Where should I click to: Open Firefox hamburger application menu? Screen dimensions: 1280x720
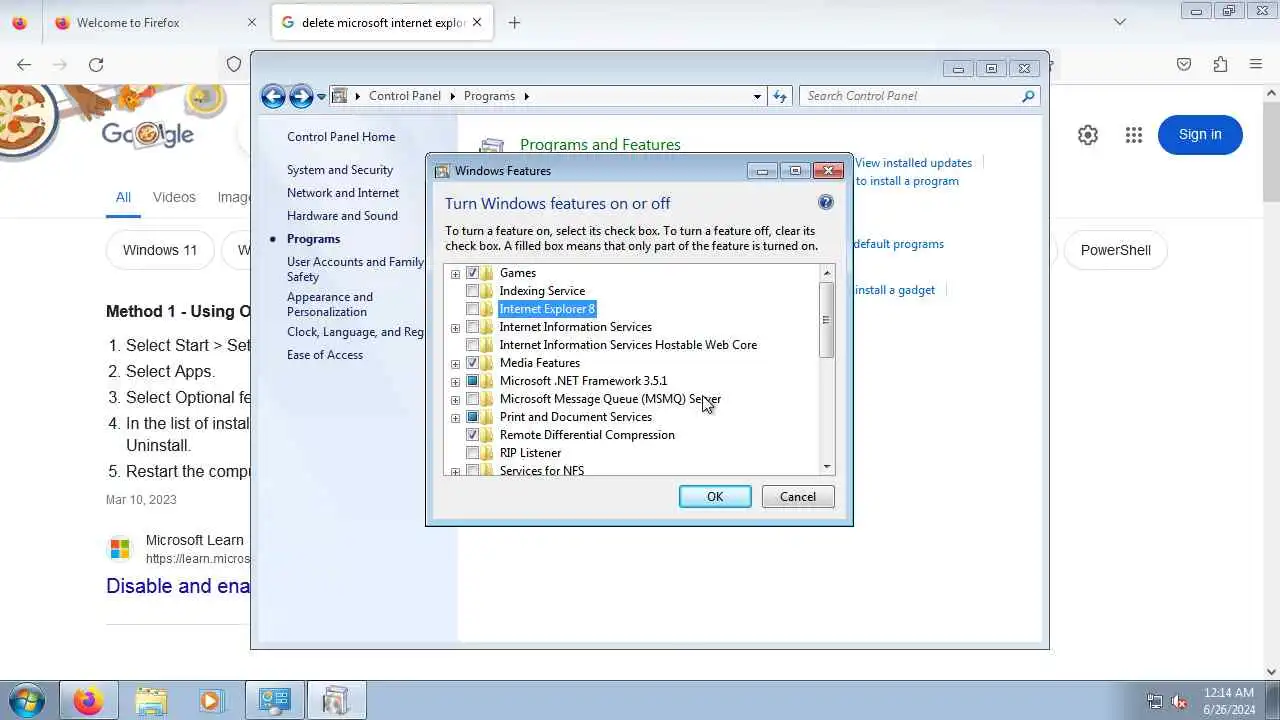click(x=1256, y=64)
